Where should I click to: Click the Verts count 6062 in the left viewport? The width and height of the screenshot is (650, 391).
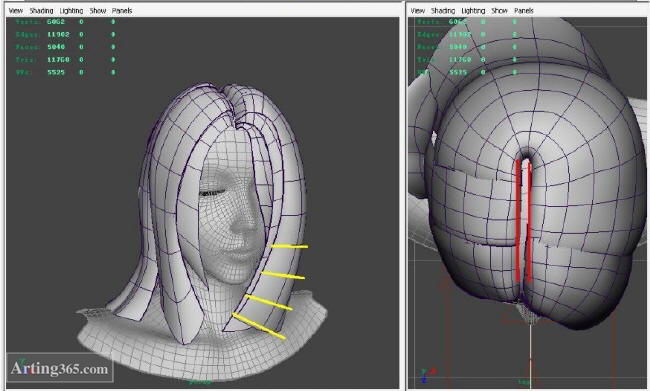(x=56, y=22)
